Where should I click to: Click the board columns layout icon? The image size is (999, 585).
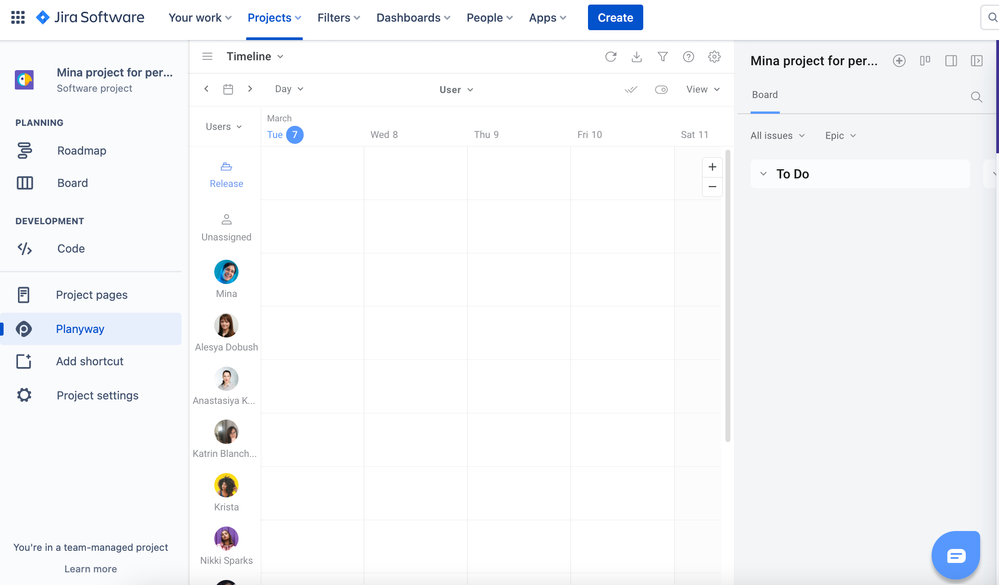click(925, 61)
